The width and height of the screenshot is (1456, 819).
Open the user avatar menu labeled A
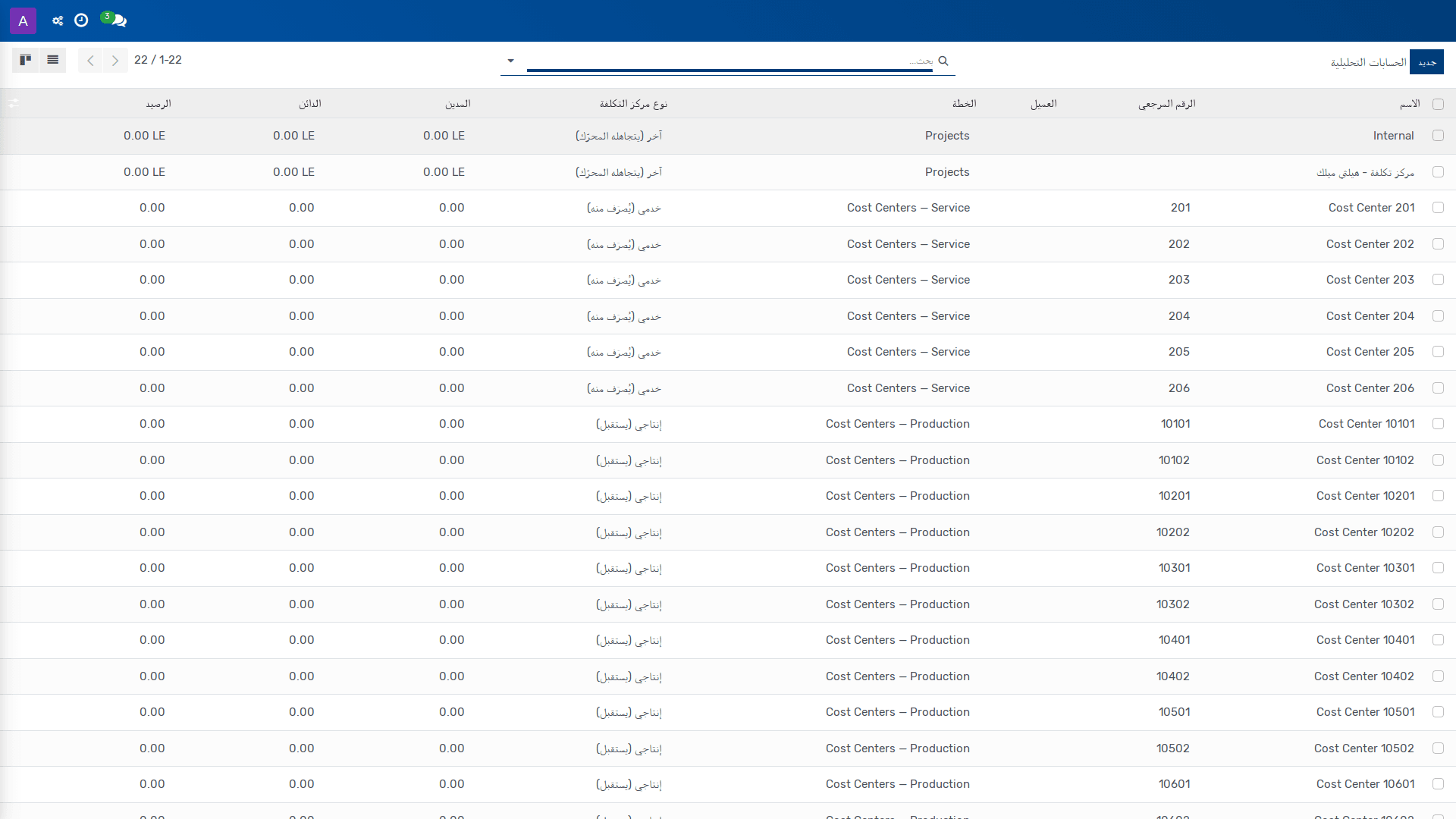click(x=23, y=20)
